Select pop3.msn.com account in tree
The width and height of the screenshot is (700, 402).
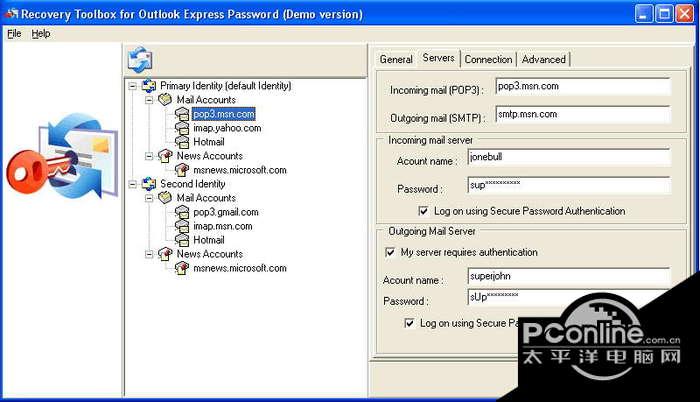tap(224, 114)
